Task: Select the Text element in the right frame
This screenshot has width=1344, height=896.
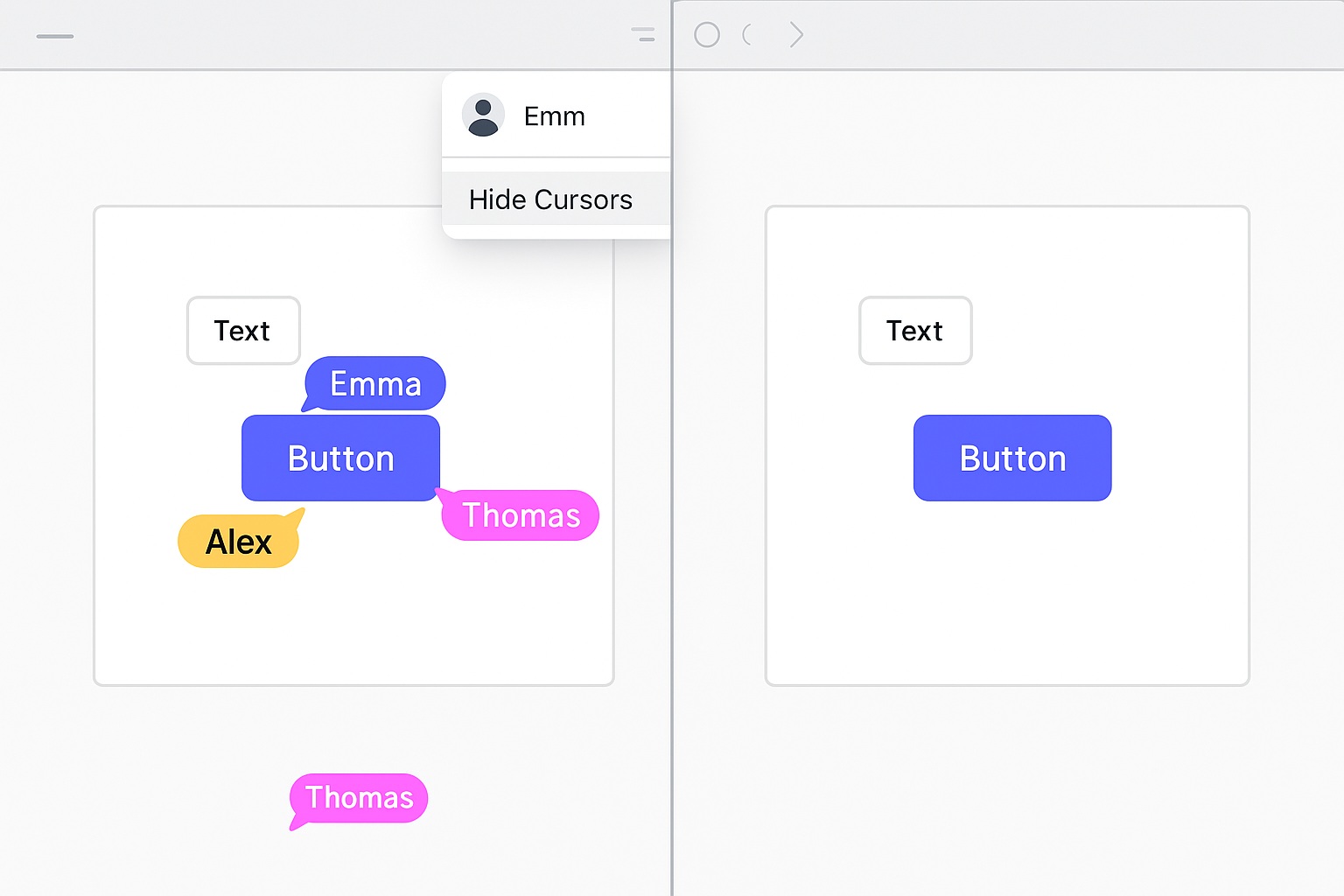Action: (x=914, y=331)
